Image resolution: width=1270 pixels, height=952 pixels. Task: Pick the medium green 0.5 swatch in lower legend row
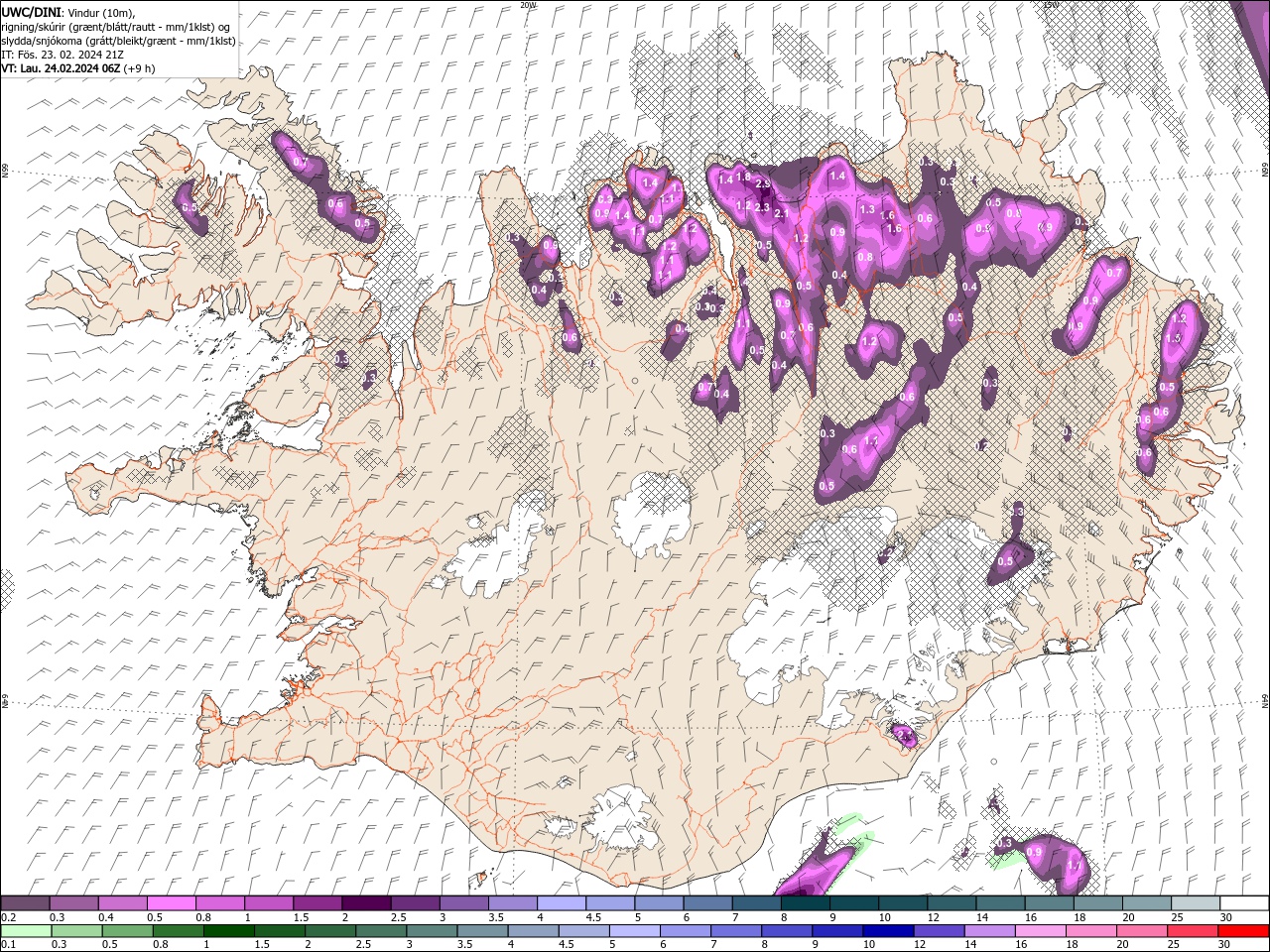[x=127, y=931]
